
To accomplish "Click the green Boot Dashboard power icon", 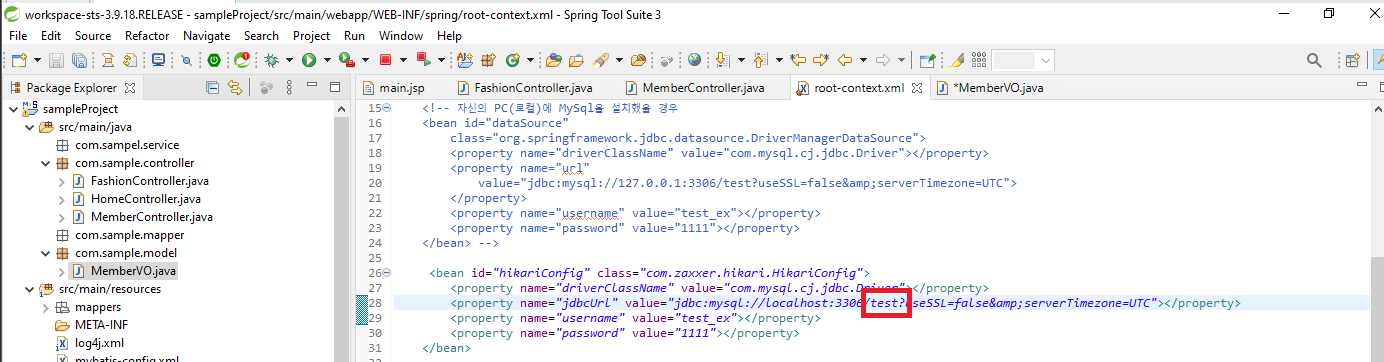I will [x=214, y=60].
